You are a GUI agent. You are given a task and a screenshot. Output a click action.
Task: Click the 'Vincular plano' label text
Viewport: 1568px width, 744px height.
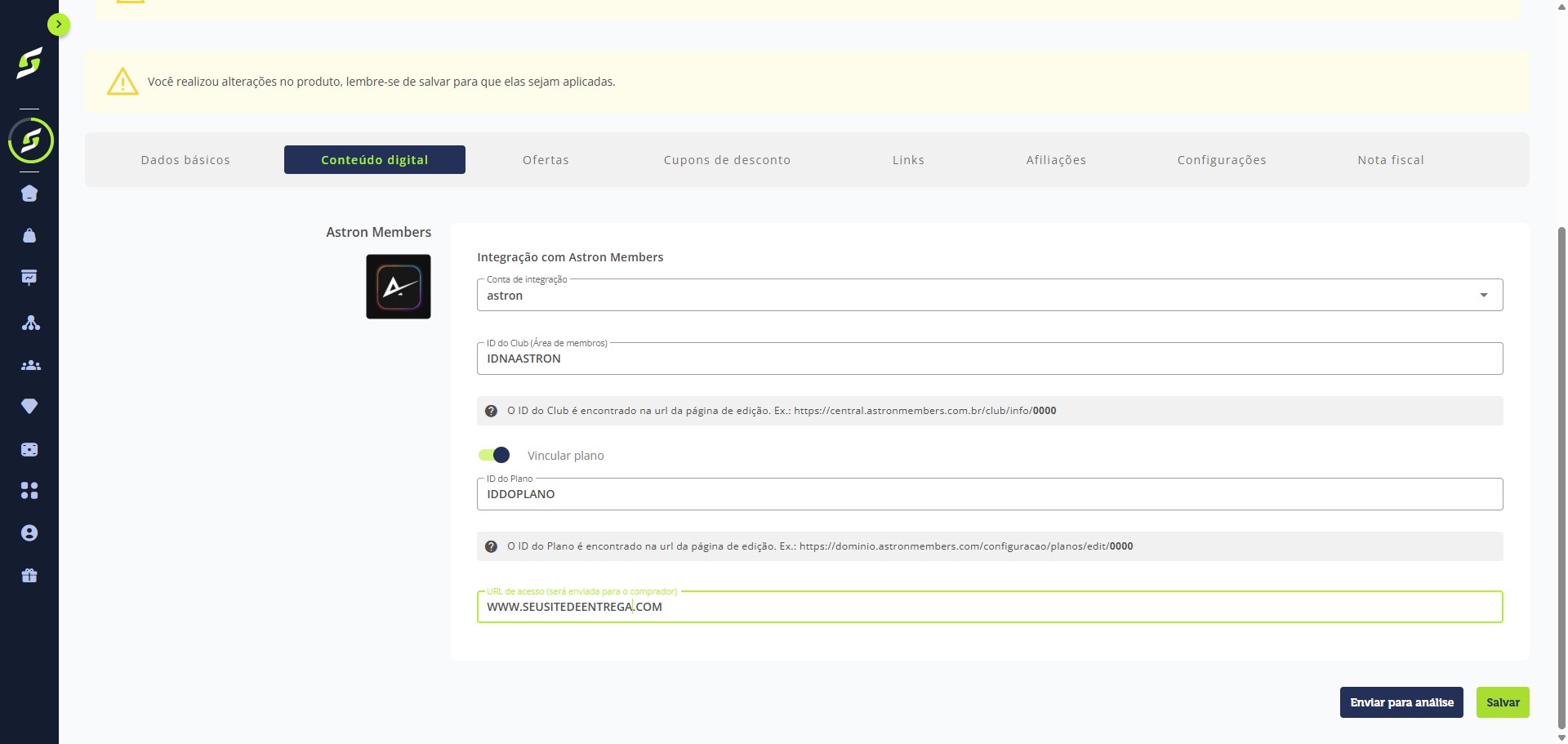coord(566,456)
